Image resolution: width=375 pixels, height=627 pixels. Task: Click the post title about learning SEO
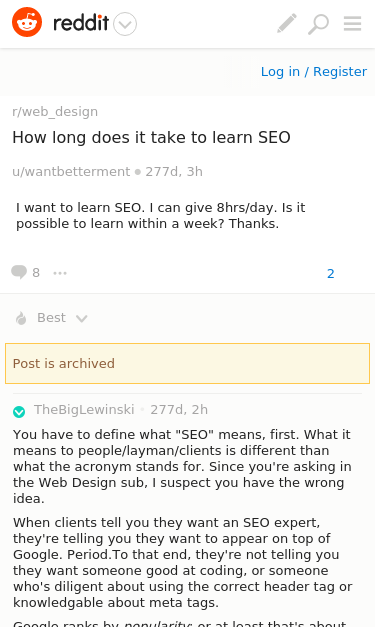pos(151,138)
